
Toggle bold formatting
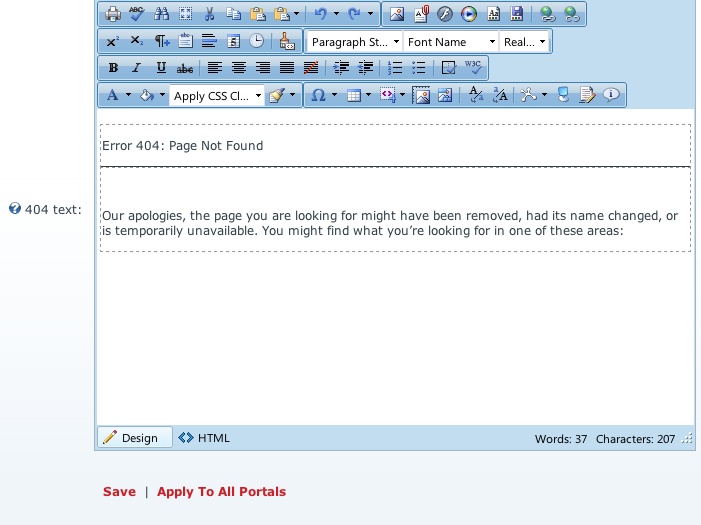pyautogui.click(x=113, y=68)
